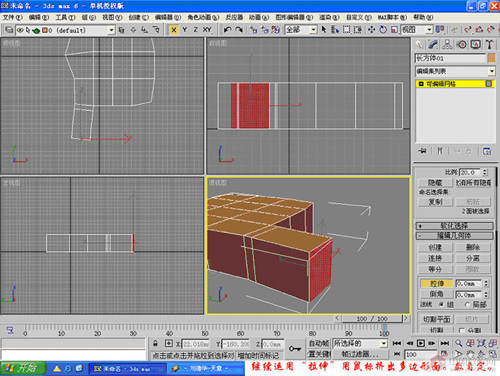Click the highlighted 拉伸 (Extrude) button
Image resolution: width=500 pixels, height=376 pixels.
coord(436,284)
